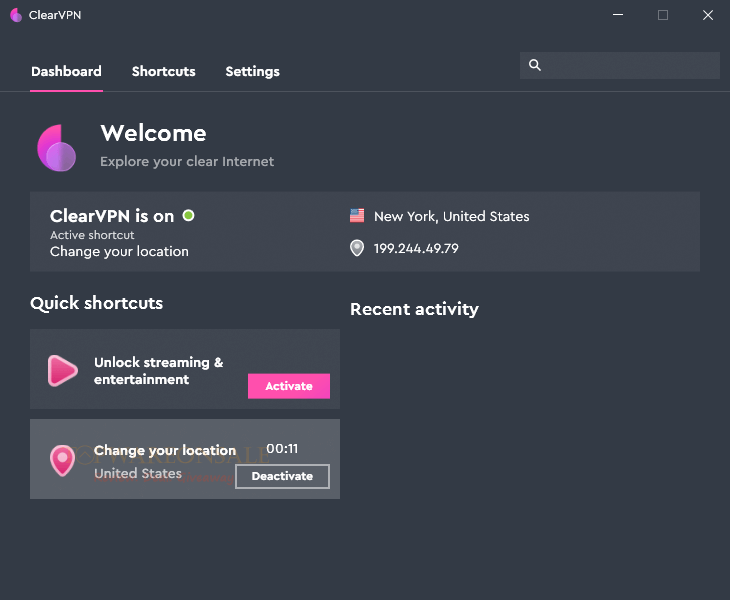Click the Active shortcut label
This screenshot has height=600, width=730.
(92, 235)
